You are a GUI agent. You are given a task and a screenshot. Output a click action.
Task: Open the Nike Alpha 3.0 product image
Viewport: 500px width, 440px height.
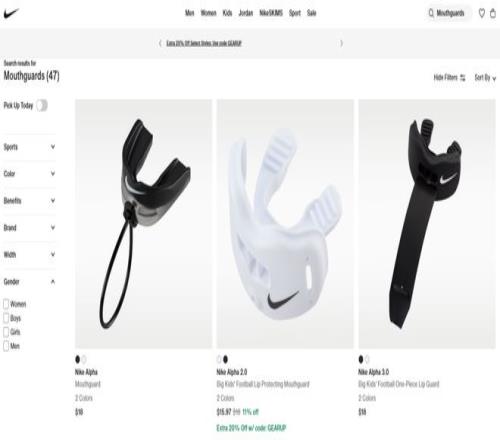427,224
